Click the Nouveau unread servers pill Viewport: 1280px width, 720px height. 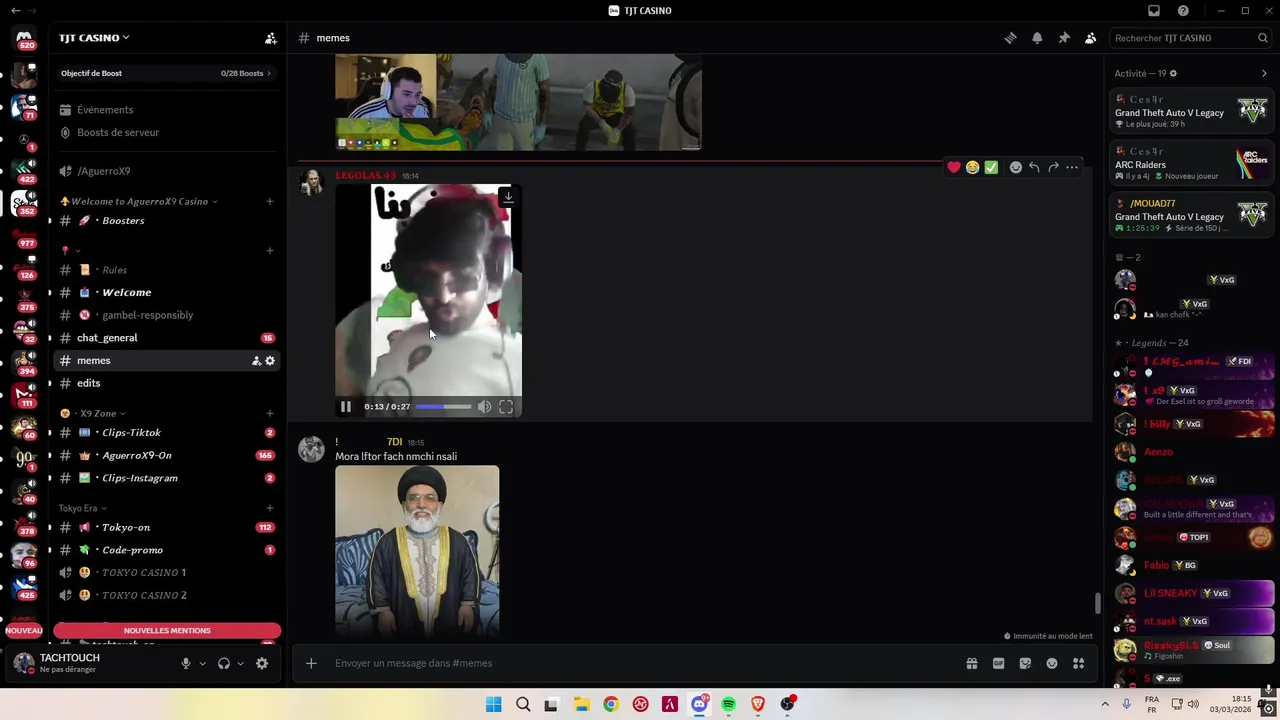point(24,631)
